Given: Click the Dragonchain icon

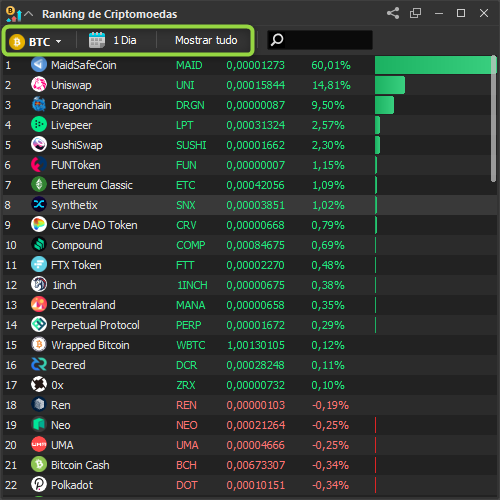Looking at the screenshot, I should [x=39, y=105].
